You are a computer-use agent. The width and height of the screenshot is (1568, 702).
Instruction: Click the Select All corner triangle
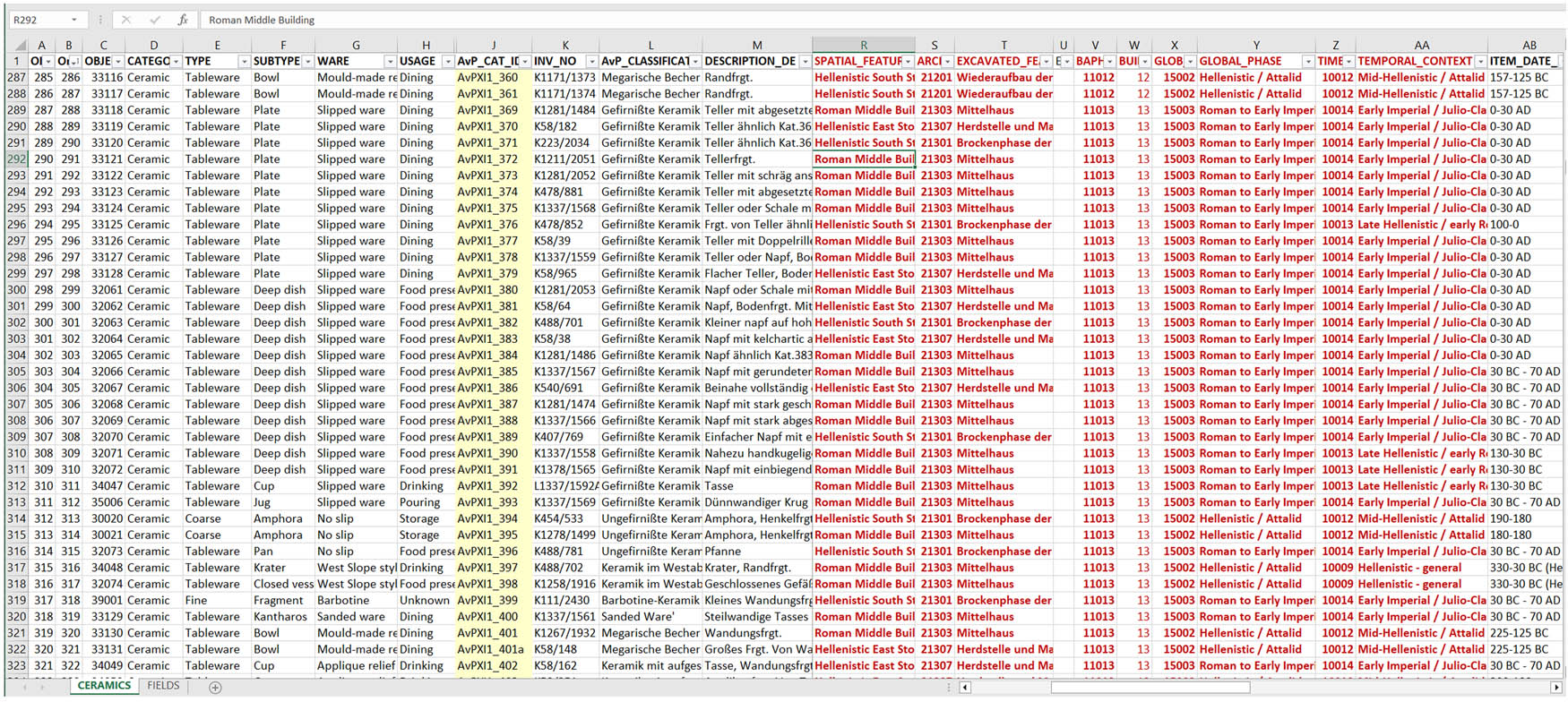(20, 45)
